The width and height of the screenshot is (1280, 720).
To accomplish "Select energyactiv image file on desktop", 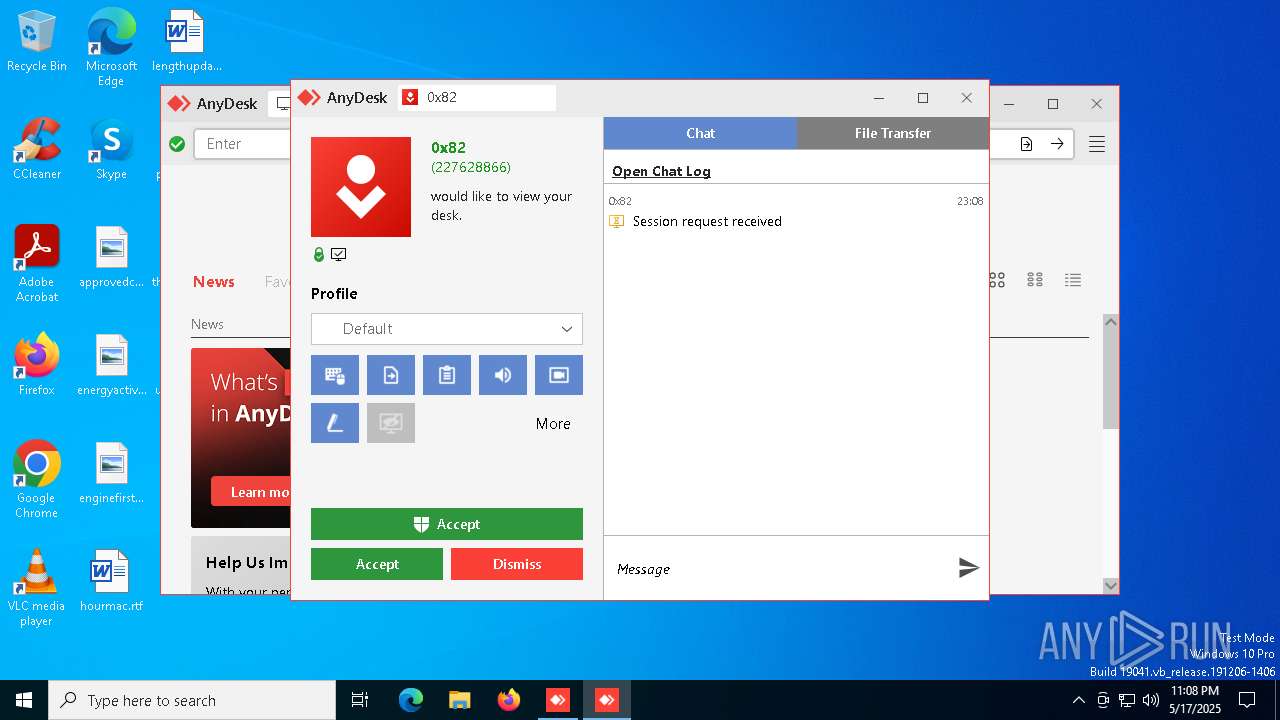I will pos(111,364).
